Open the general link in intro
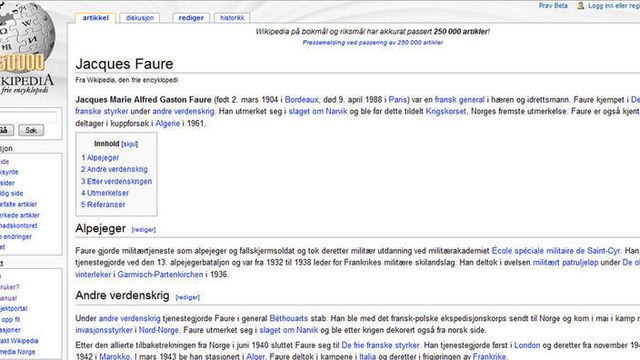Viewport: 640px width, 360px height. pyautogui.click(x=472, y=100)
